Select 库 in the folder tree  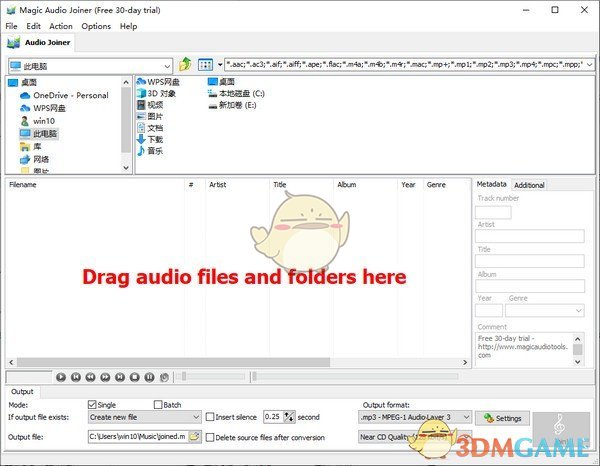[31, 146]
